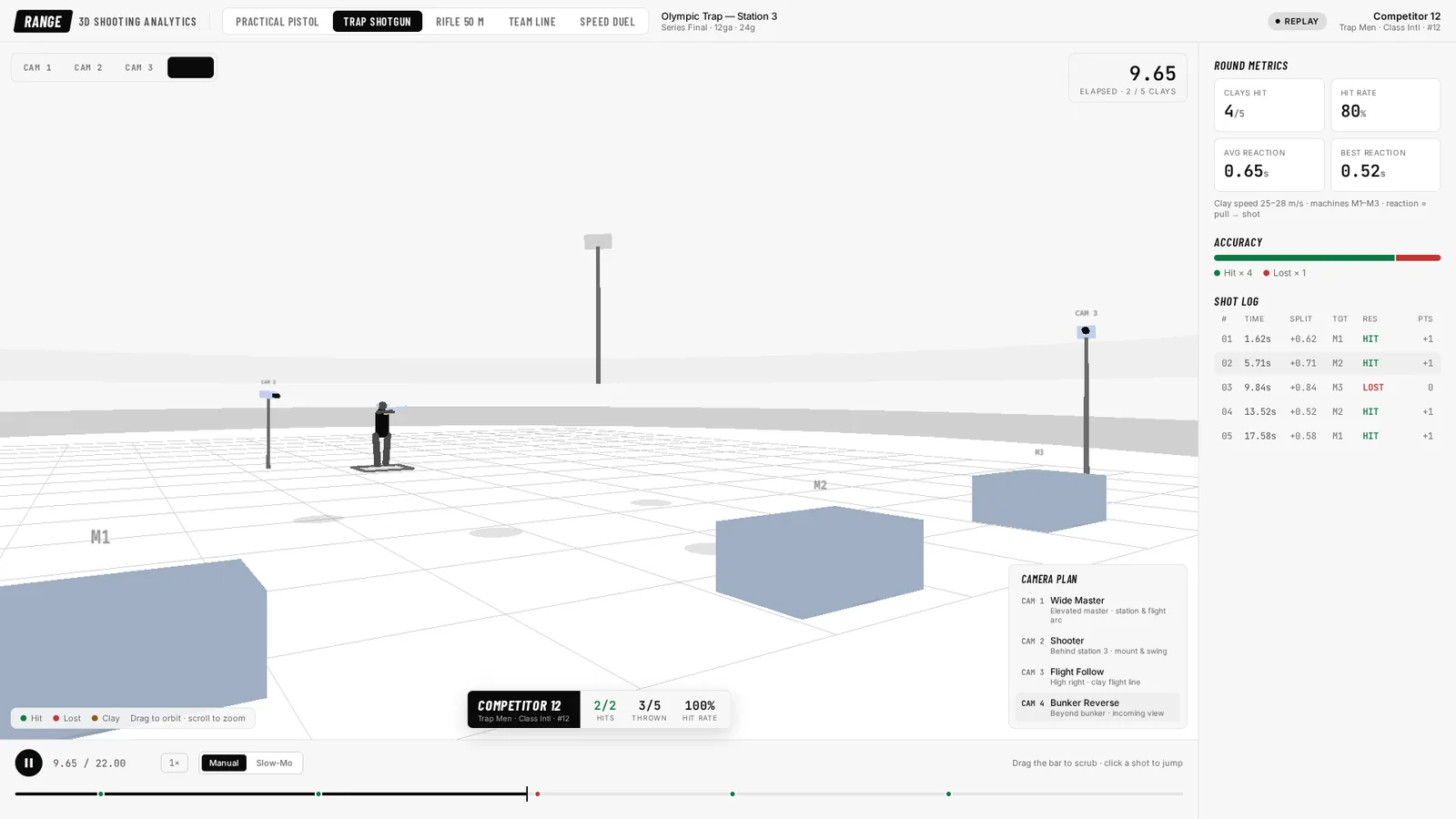Open the RANGE logo home
This screenshot has height=819, width=1456.
43,21
